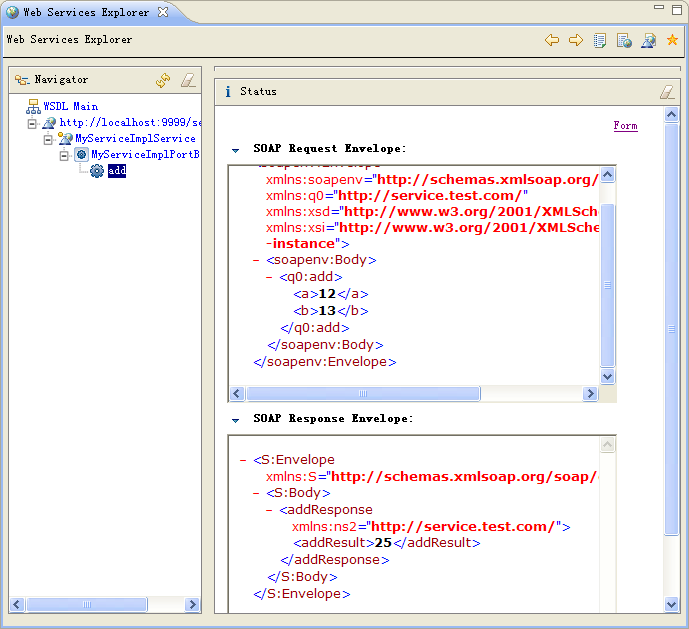
Task: Click the response envelope scroll up arrow
Action: pyautogui.click(x=607, y=445)
